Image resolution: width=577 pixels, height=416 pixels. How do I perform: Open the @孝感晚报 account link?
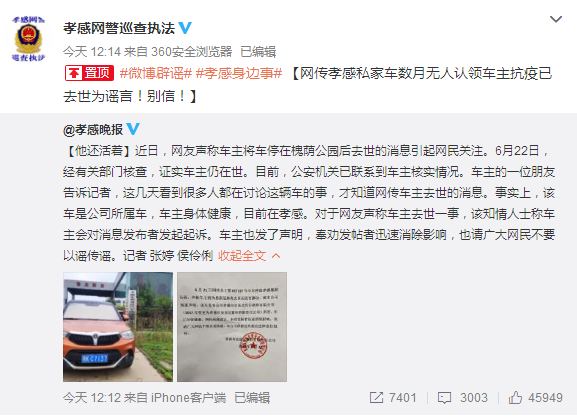(93, 130)
